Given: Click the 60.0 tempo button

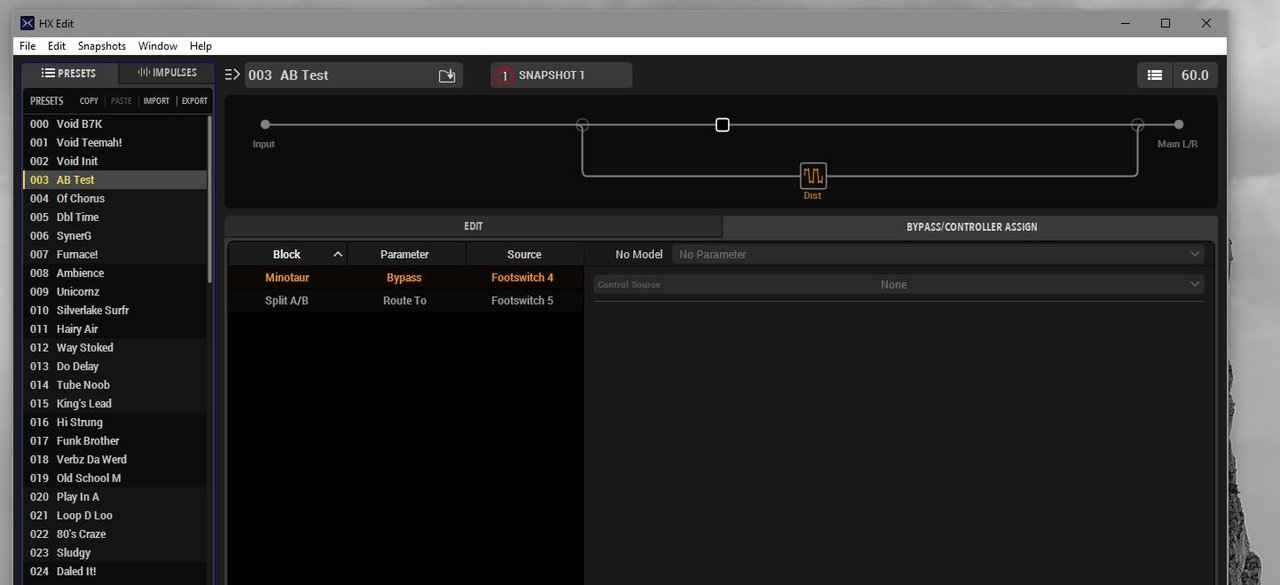Looking at the screenshot, I should click(x=1195, y=75).
